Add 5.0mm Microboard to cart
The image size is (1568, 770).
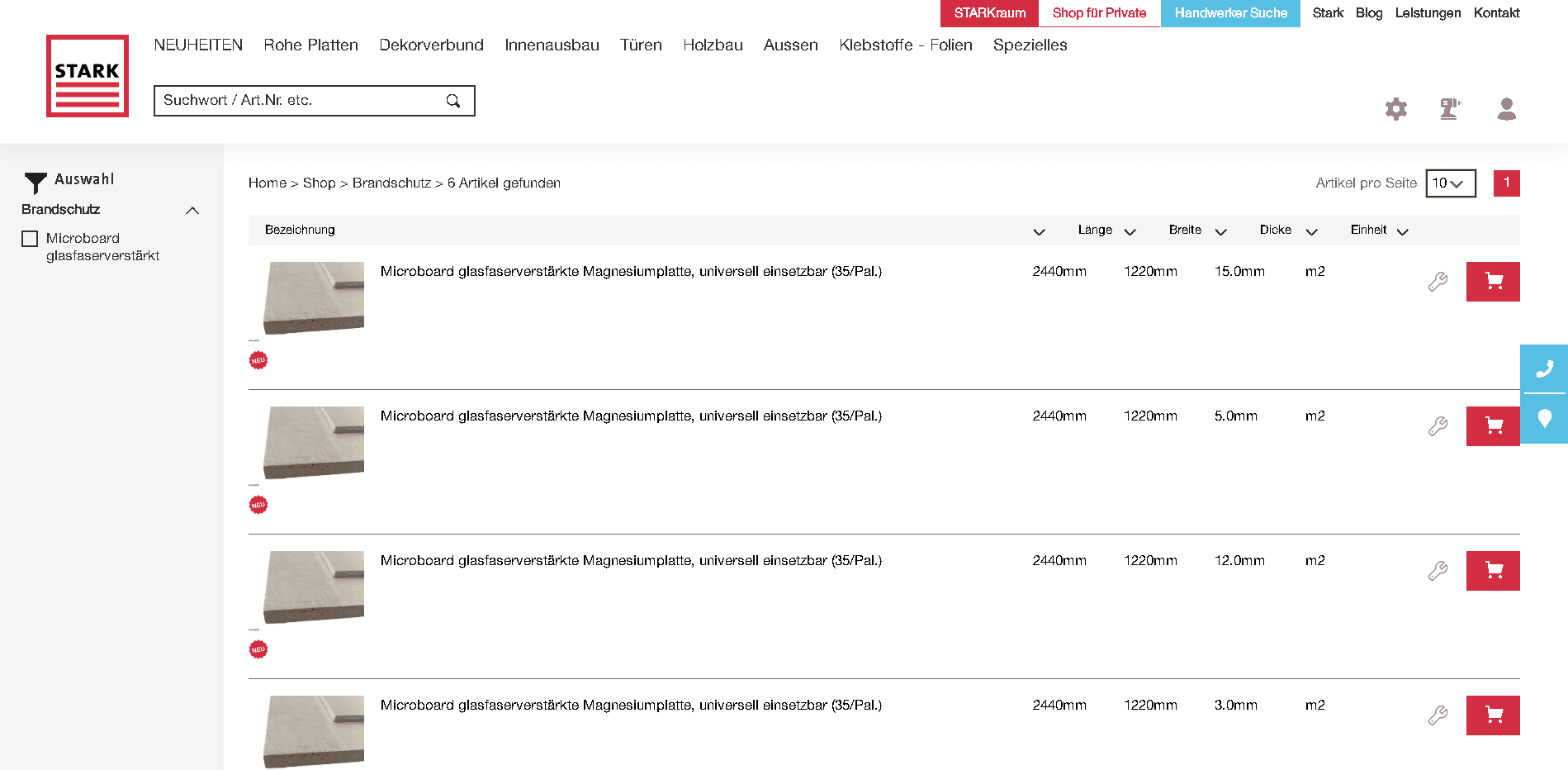click(1493, 426)
